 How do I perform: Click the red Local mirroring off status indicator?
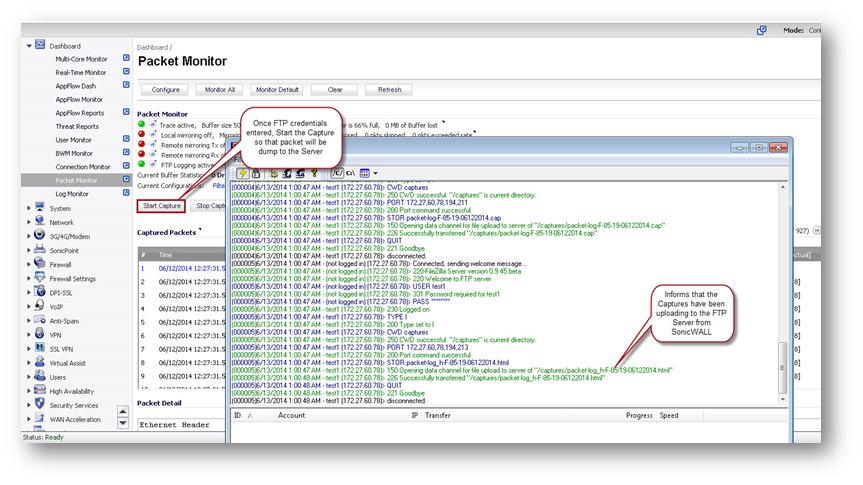[141, 134]
